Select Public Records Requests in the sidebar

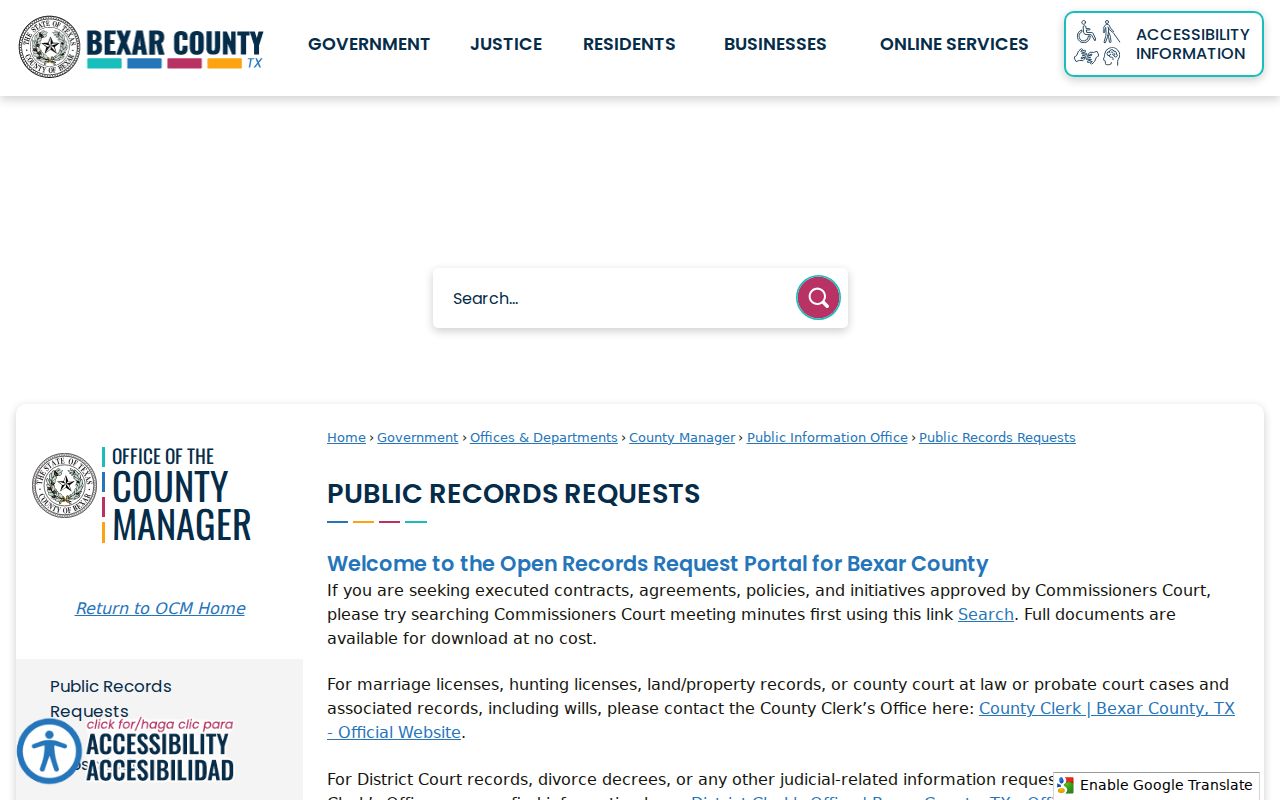(x=111, y=699)
